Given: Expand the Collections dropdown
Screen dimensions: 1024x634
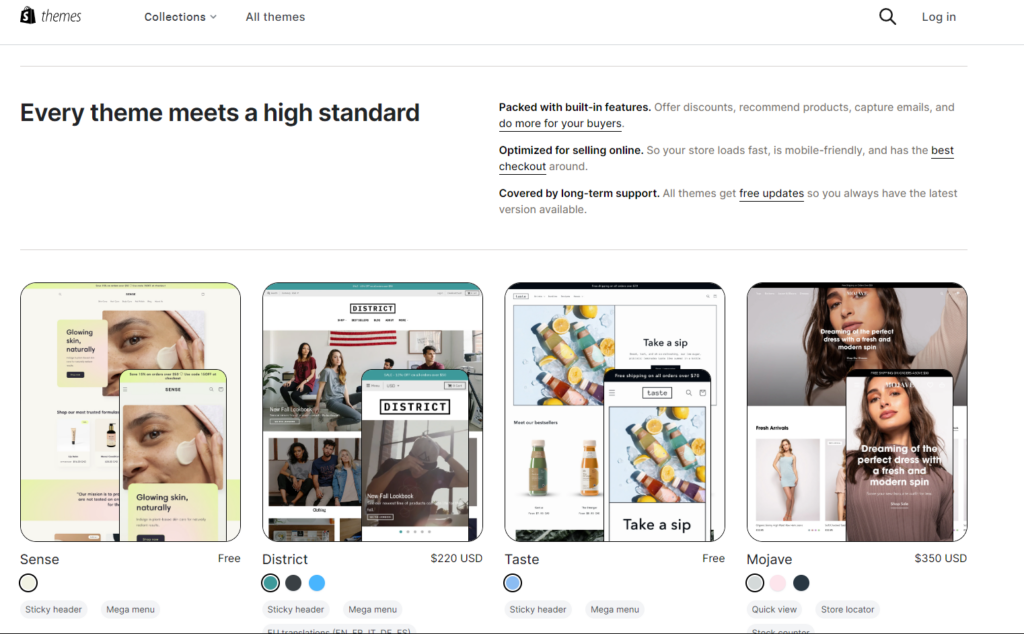Looking at the screenshot, I should coord(180,16).
